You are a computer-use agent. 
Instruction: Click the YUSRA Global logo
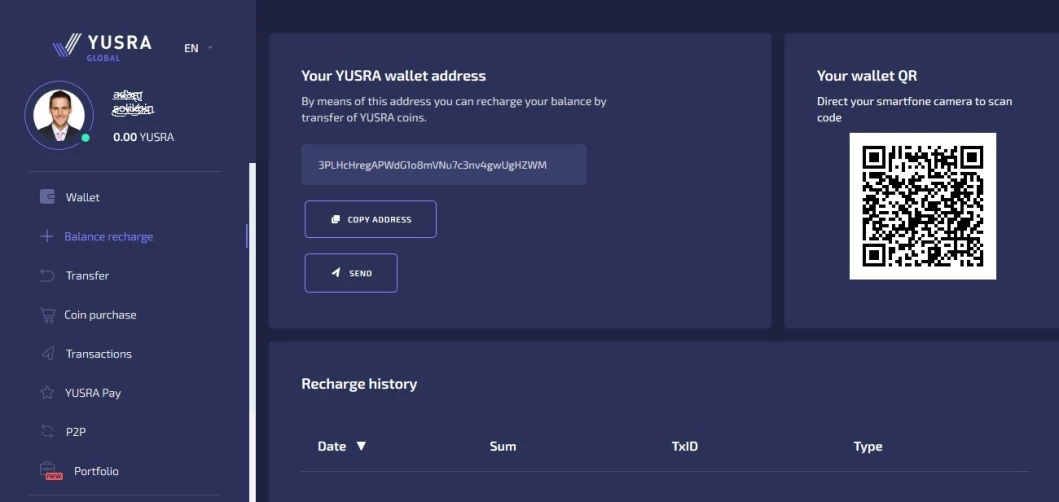[x=102, y=46]
